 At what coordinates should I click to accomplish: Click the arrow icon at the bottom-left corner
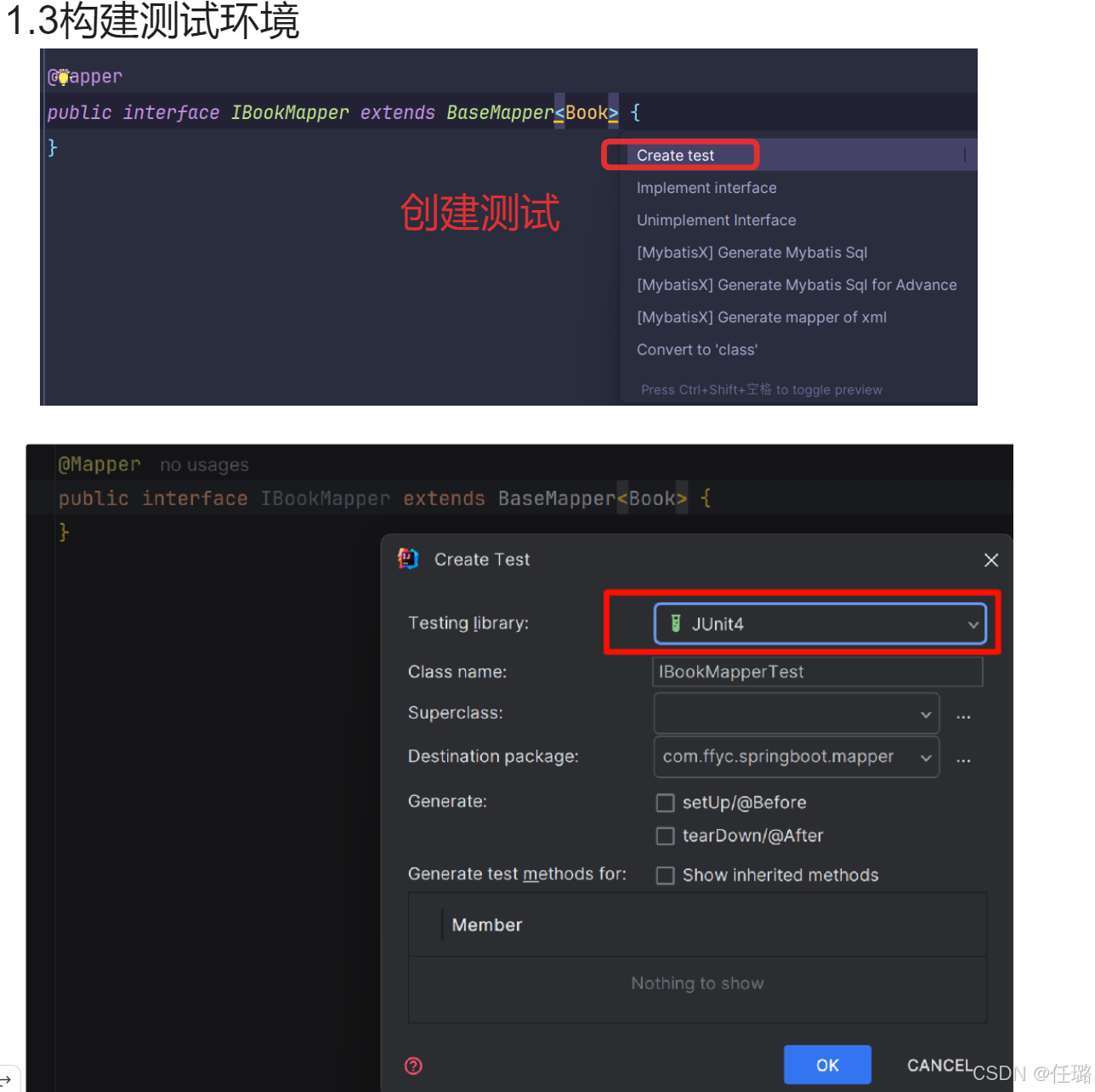point(5,1079)
